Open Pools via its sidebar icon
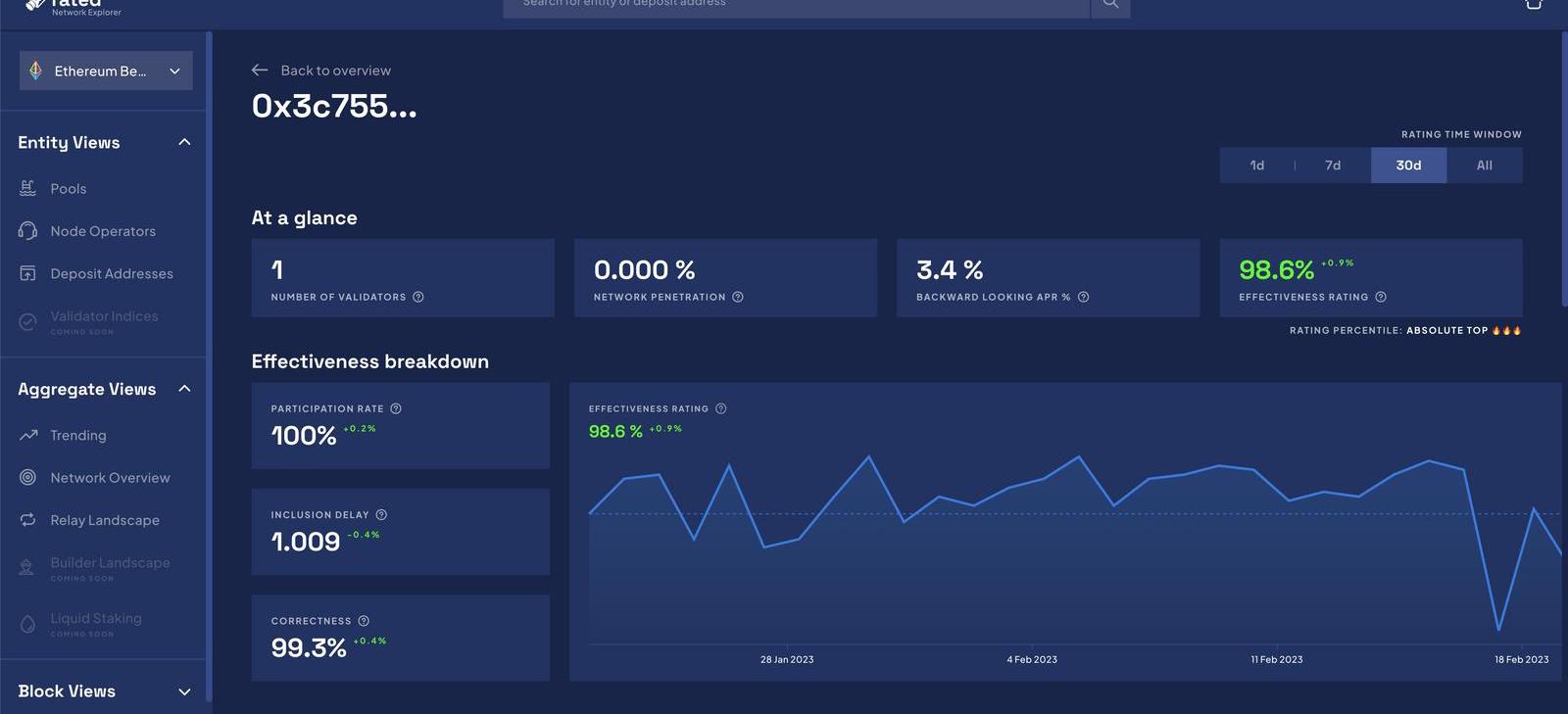The height and width of the screenshot is (714, 1568). pos(28,188)
